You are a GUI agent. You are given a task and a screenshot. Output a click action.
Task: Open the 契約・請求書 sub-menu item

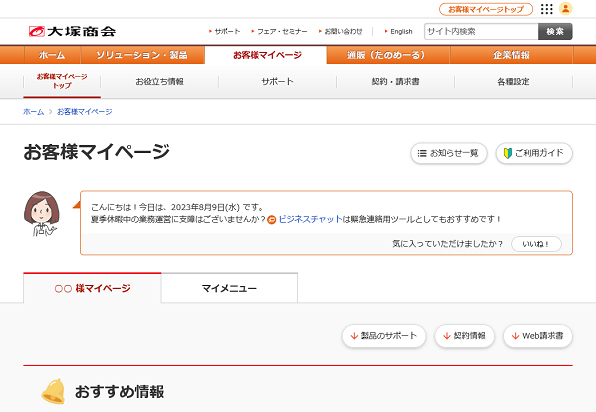395,81
